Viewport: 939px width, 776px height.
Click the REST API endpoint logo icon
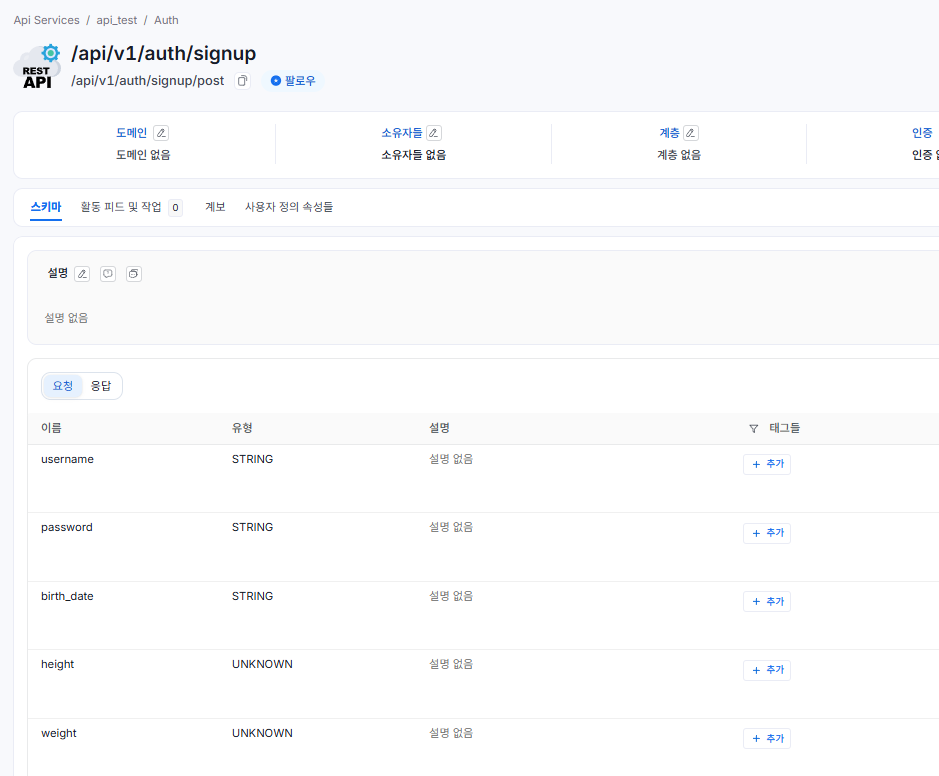pyautogui.click(x=38, y=67)
